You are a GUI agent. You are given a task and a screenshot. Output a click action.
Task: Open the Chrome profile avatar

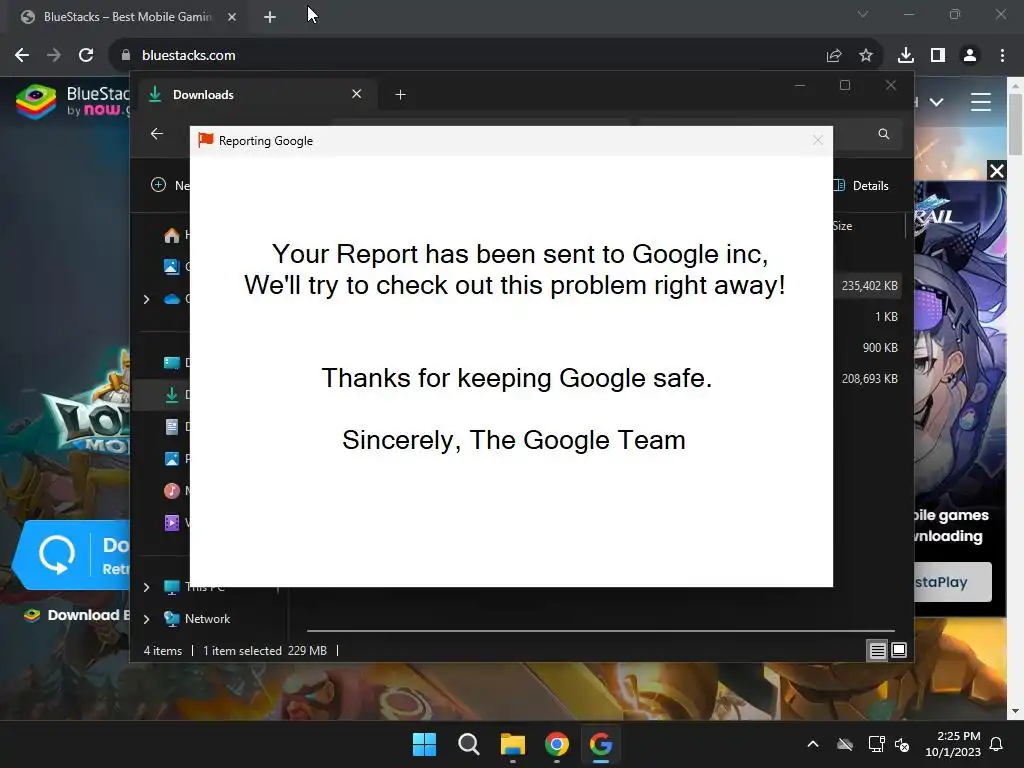click(970, 56)
